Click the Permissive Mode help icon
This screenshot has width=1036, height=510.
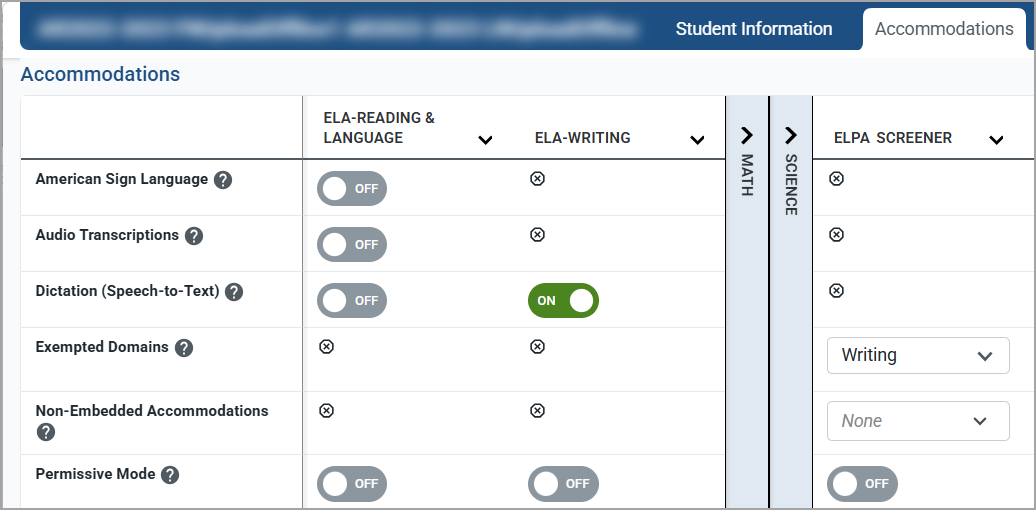click(x=170, y=475)
